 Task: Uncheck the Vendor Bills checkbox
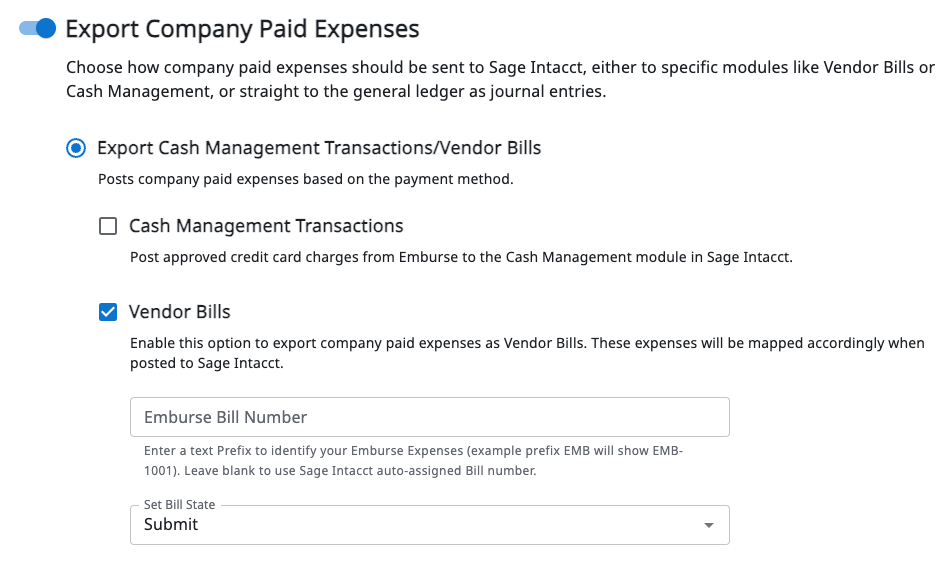(x=108, y=312)
